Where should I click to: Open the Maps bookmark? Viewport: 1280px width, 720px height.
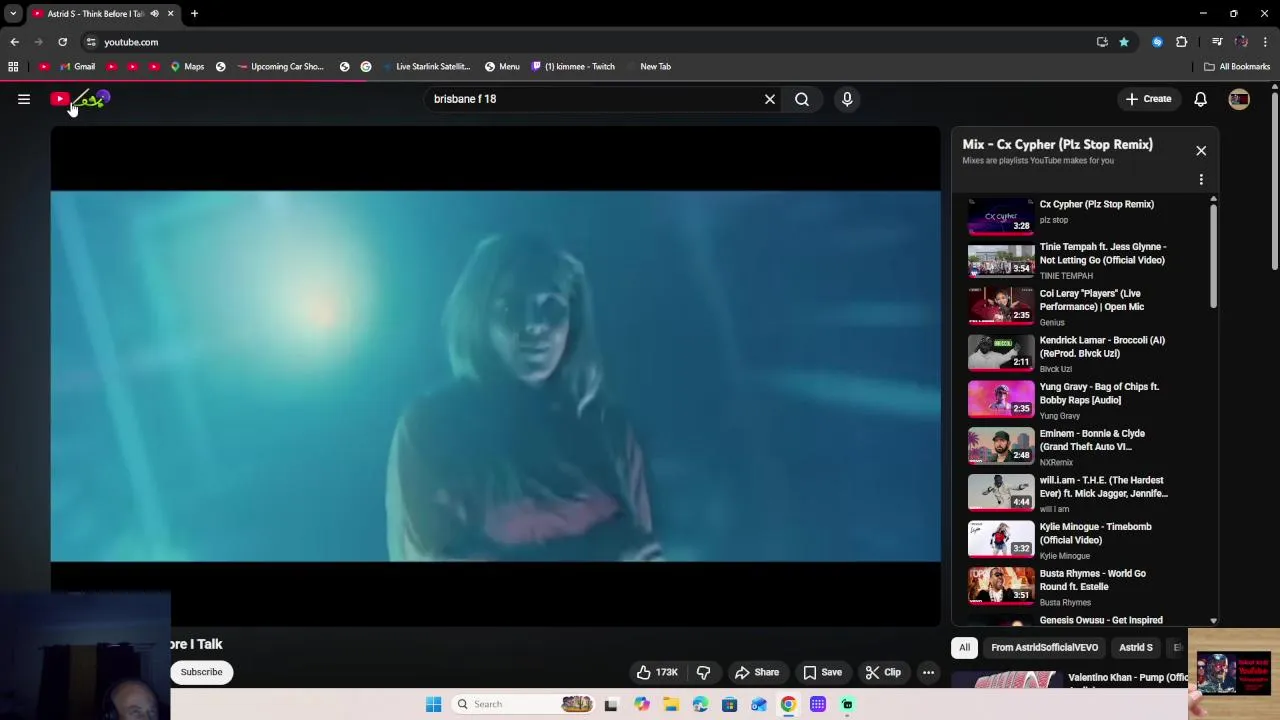[187, 66]
